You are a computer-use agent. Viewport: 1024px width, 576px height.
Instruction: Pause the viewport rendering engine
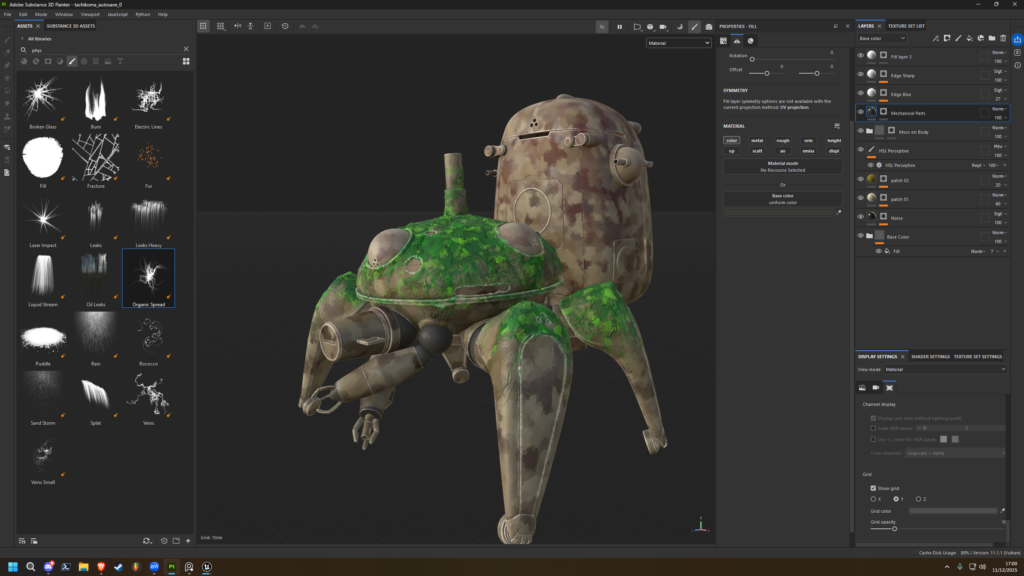(x=619, y=26)
